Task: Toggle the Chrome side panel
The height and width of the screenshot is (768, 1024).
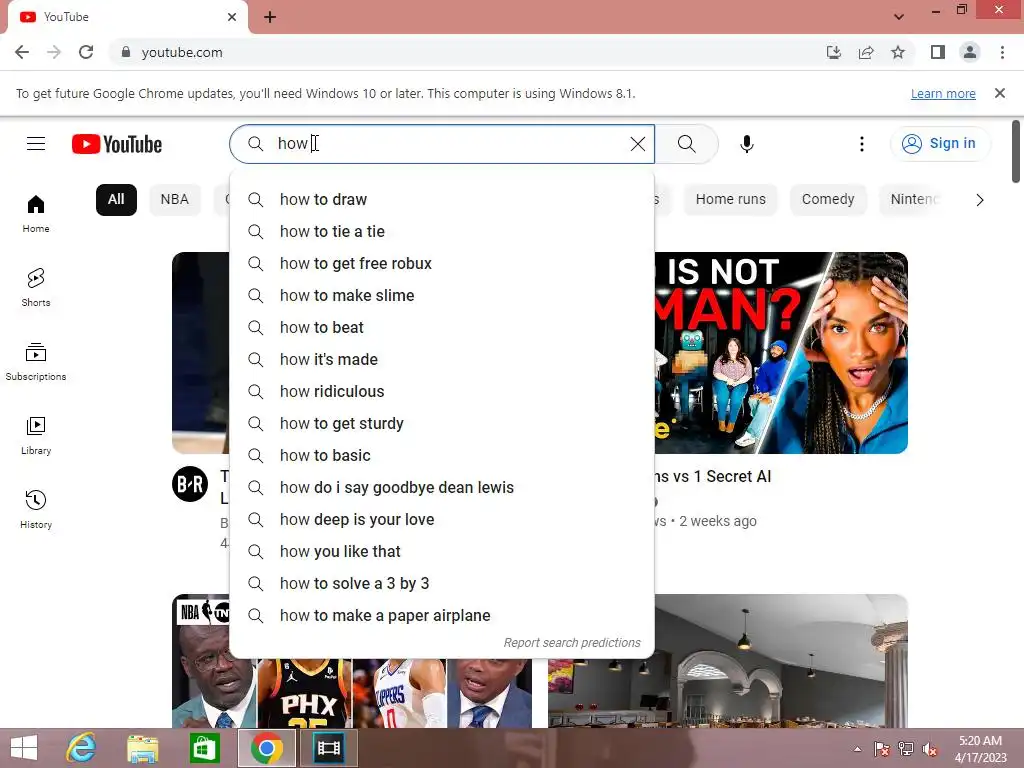Action: 938,52
